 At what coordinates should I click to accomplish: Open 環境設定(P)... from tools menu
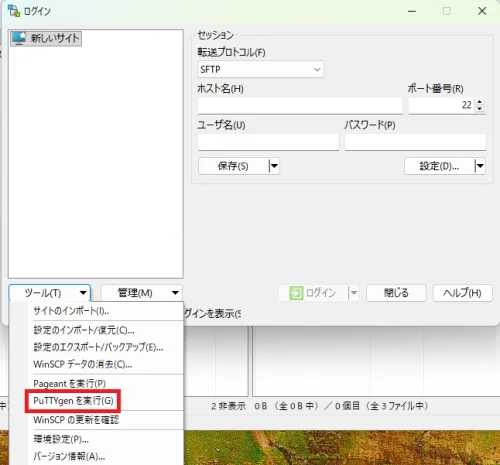point(97,439)
